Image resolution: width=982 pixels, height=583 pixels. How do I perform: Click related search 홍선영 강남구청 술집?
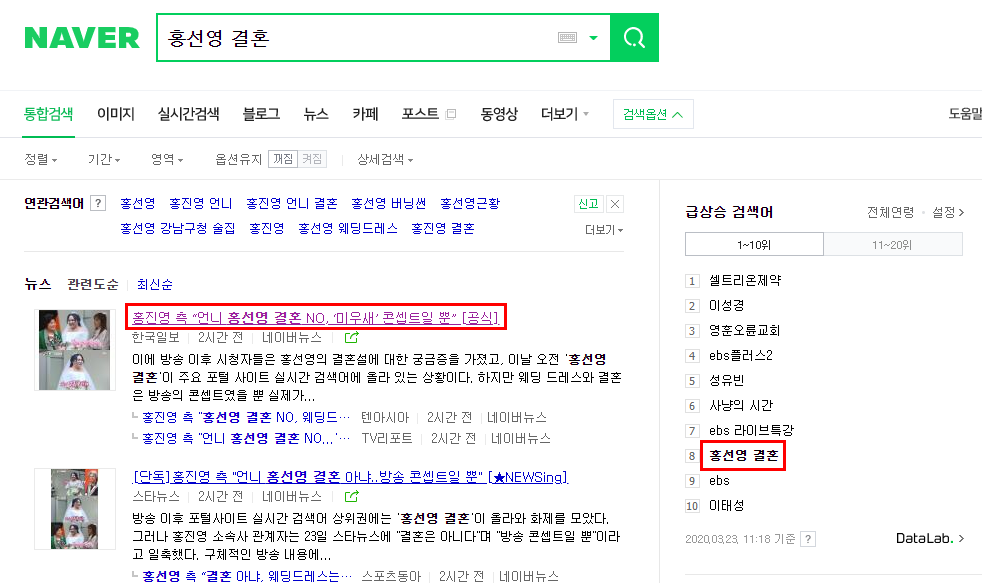pos(177,229)
